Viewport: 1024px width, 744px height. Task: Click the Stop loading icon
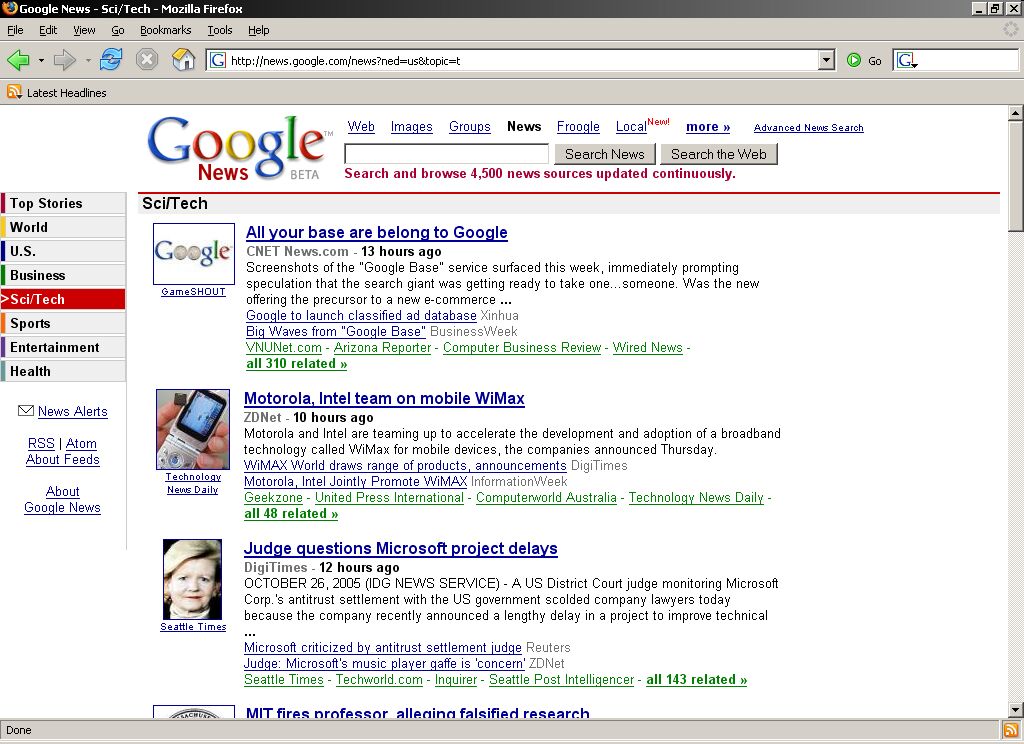[147, 60]
